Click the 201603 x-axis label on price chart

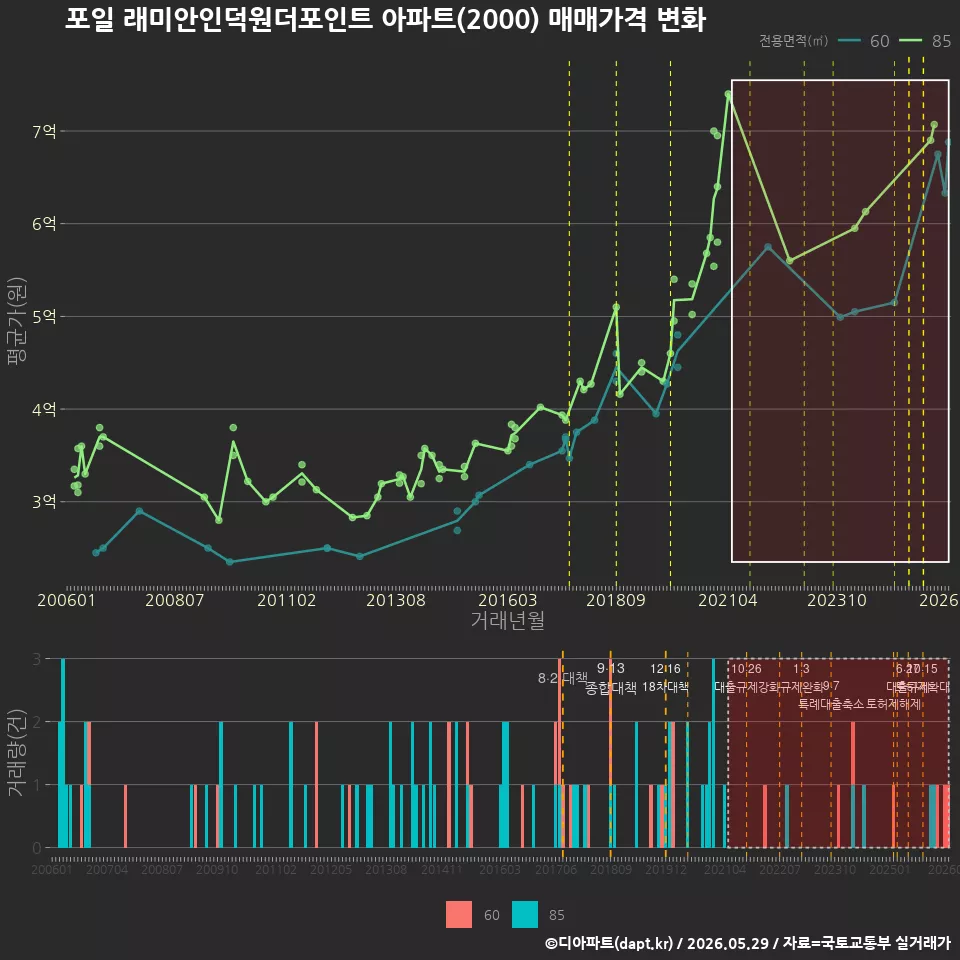click(x=508, y=600)
